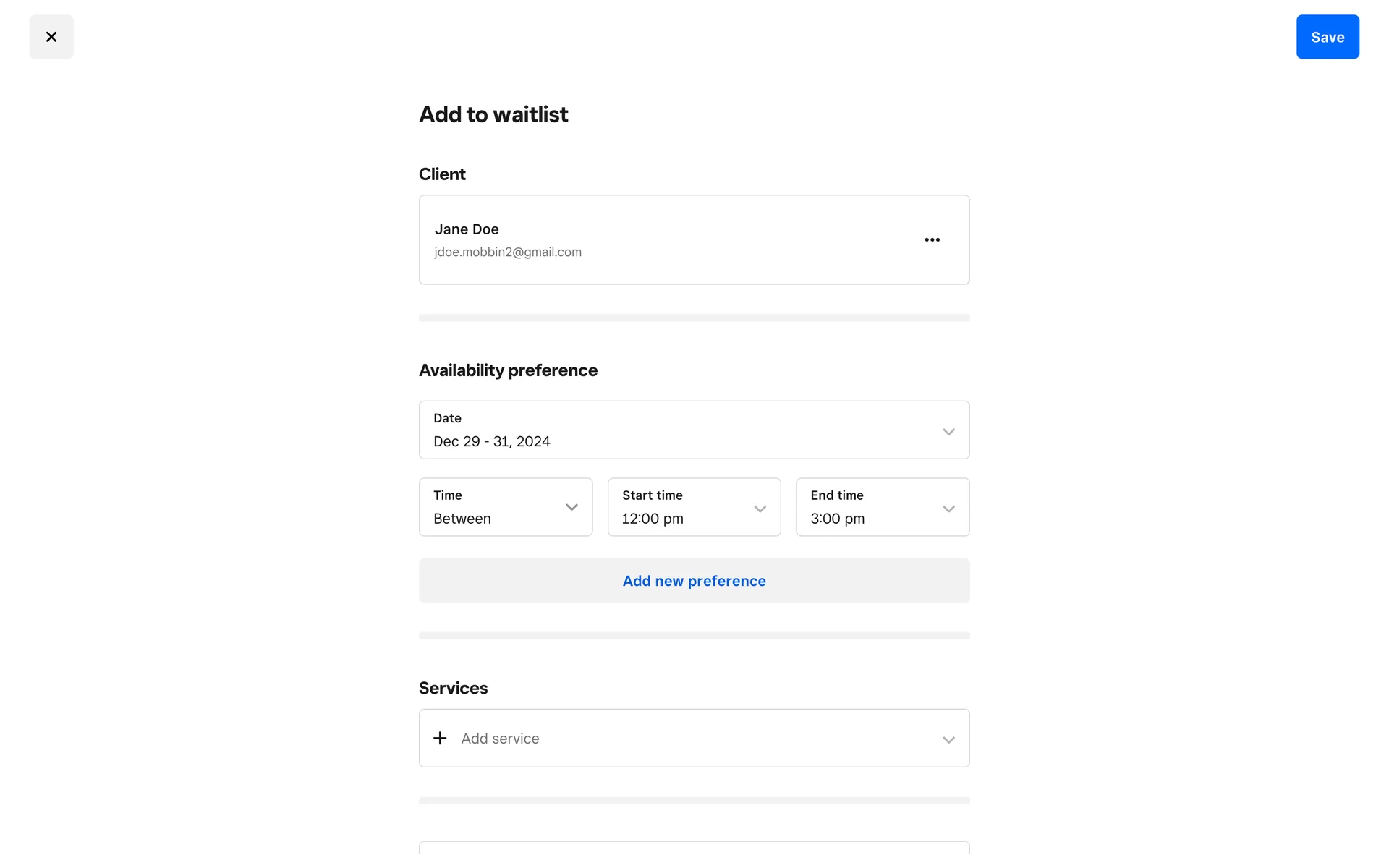
Task: Click the plus icon beside Add service
Action: pyautogui.click(x=440, y=738)
